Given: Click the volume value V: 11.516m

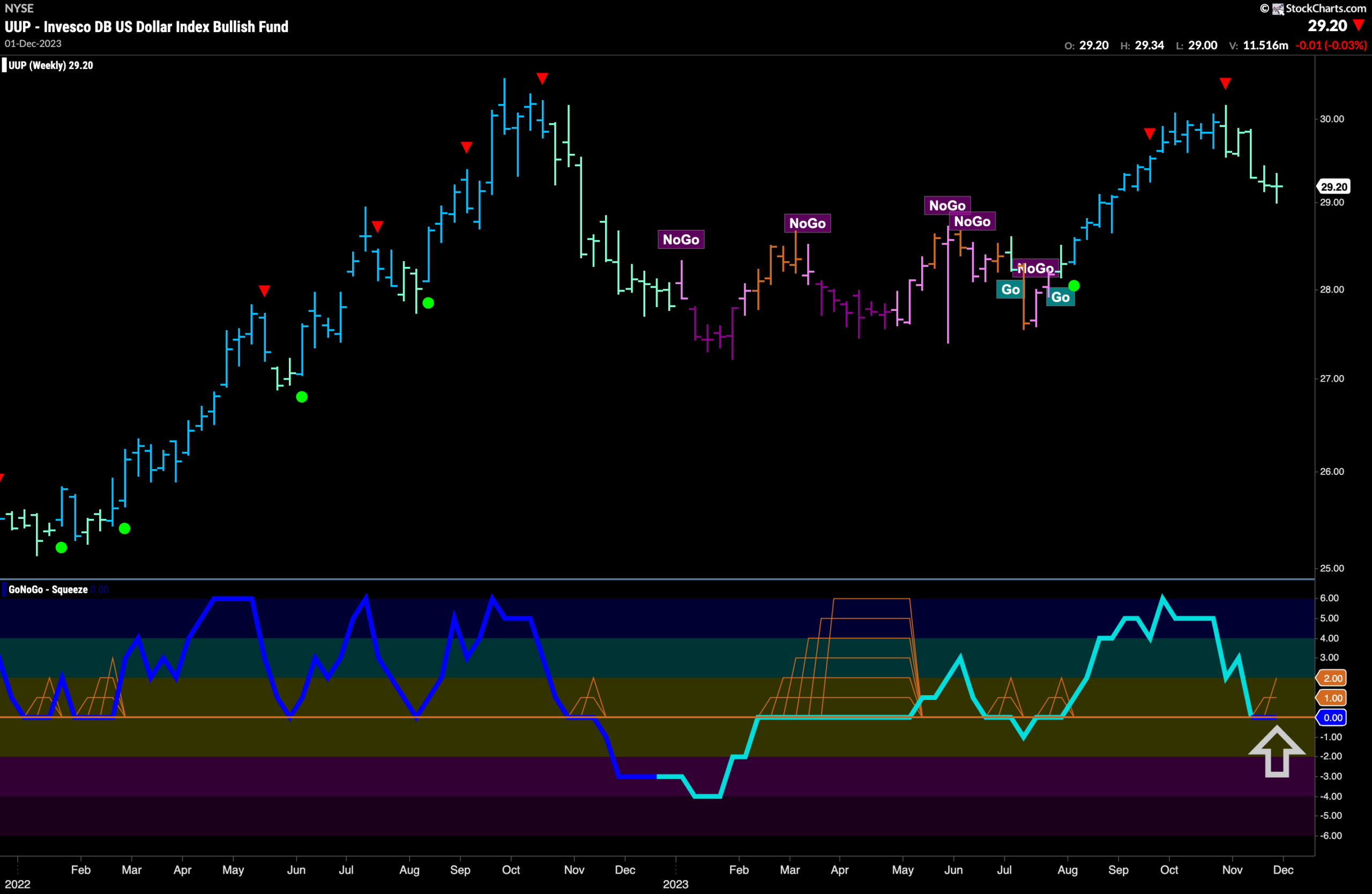Looking at the screenshot, I should click(x=1258, y=45).
